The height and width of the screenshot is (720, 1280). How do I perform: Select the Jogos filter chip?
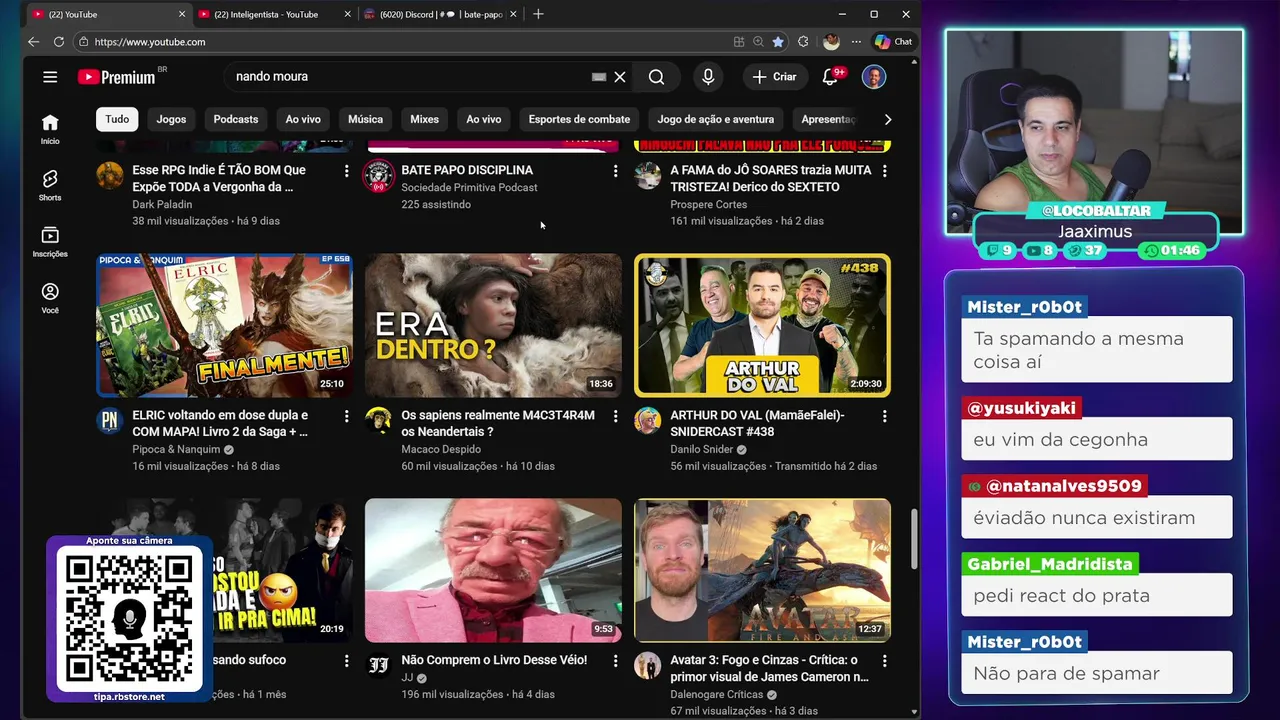coord(171,119)
